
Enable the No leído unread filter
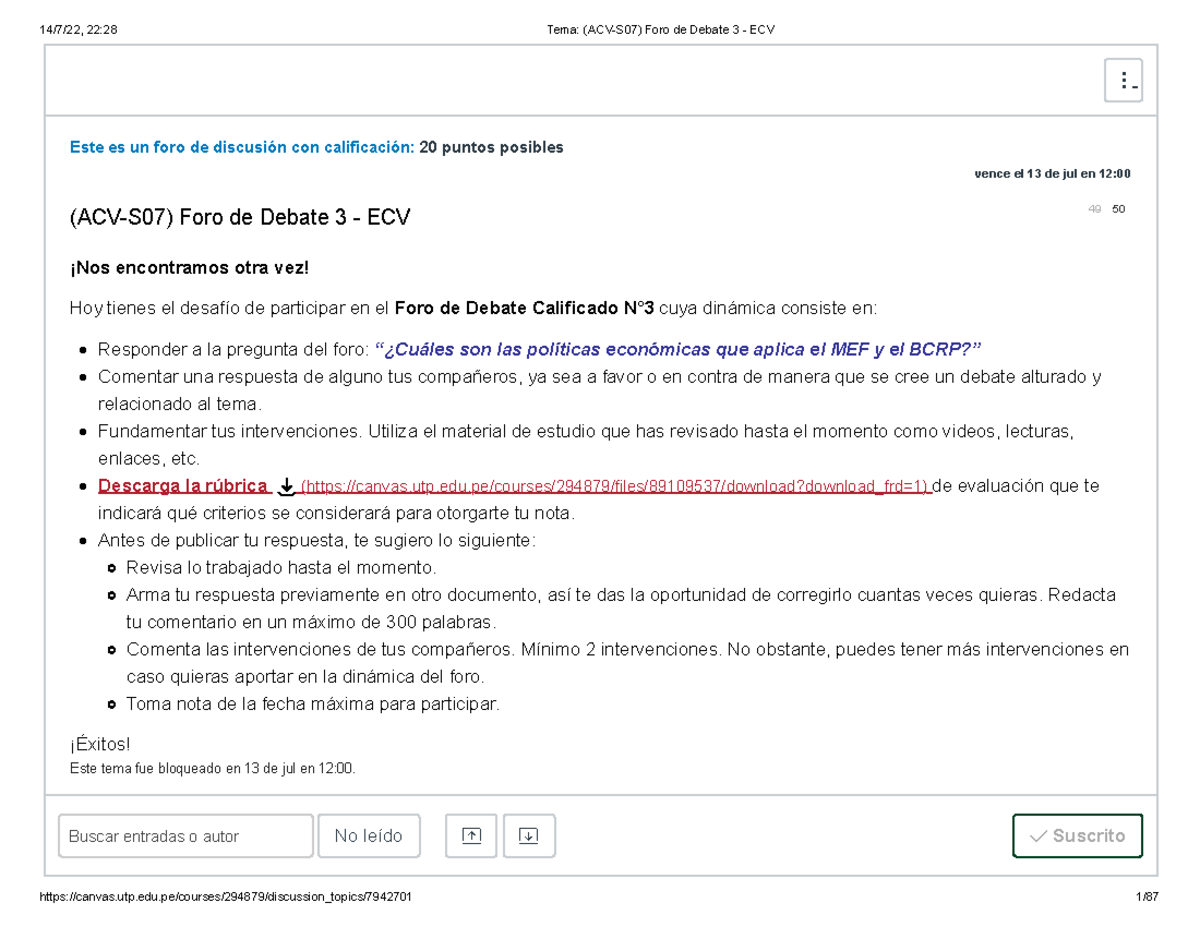[369, 835]
